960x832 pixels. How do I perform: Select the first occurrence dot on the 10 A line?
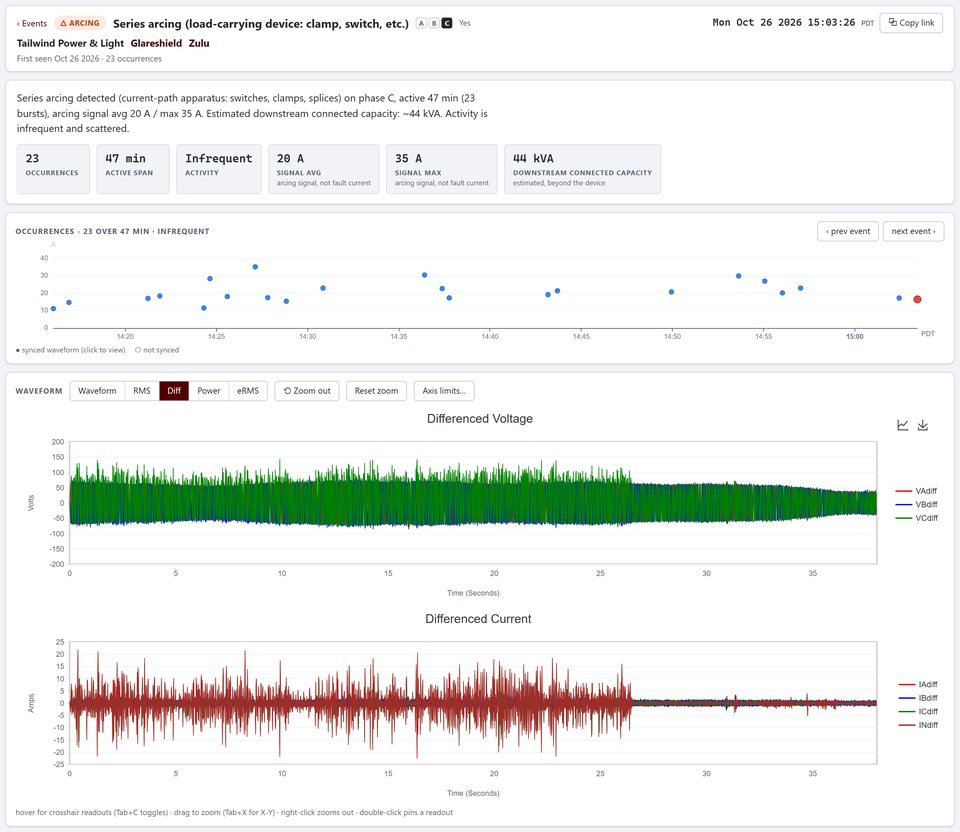tap(53, 309)
